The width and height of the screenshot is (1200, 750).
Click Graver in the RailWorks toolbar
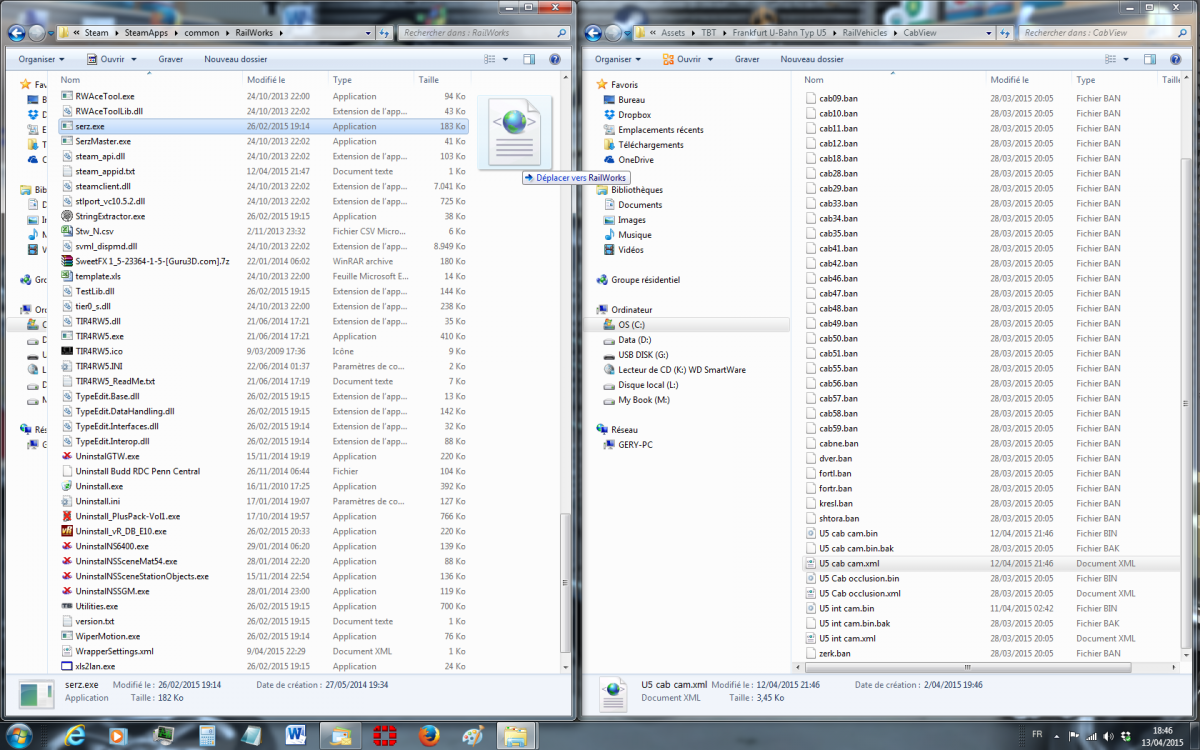(x=171, y=59)
